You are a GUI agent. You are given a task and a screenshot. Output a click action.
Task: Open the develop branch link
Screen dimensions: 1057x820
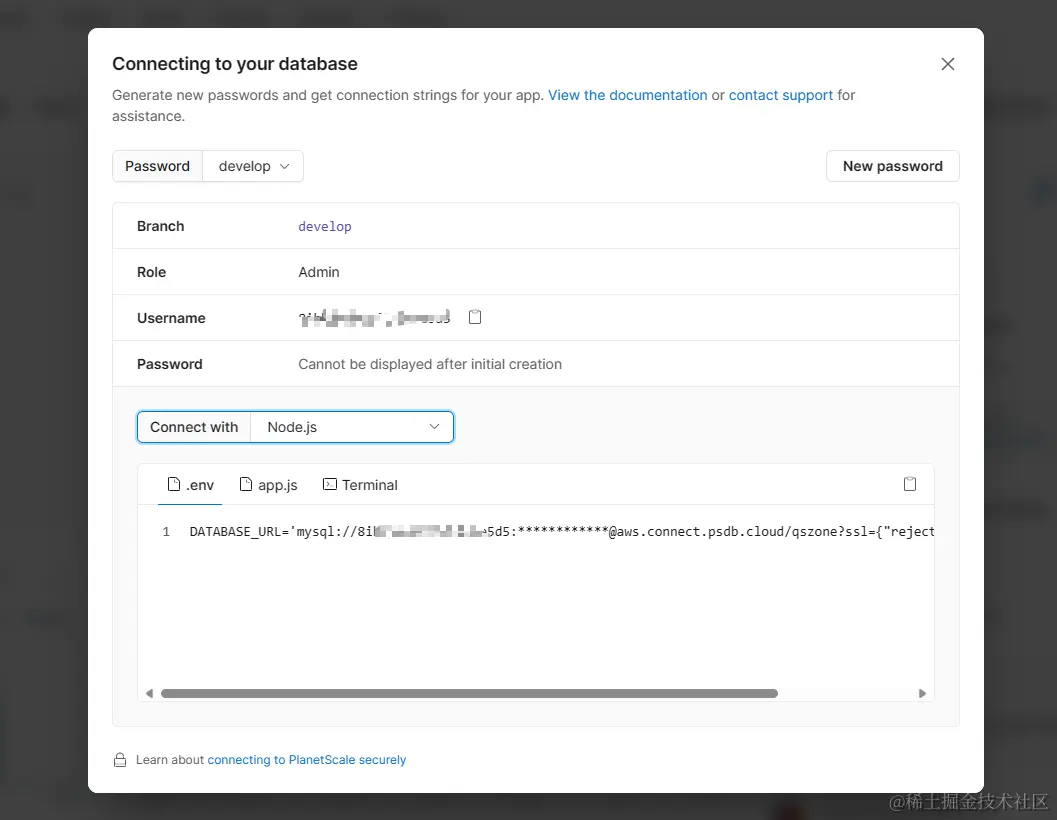coord(325,226)
